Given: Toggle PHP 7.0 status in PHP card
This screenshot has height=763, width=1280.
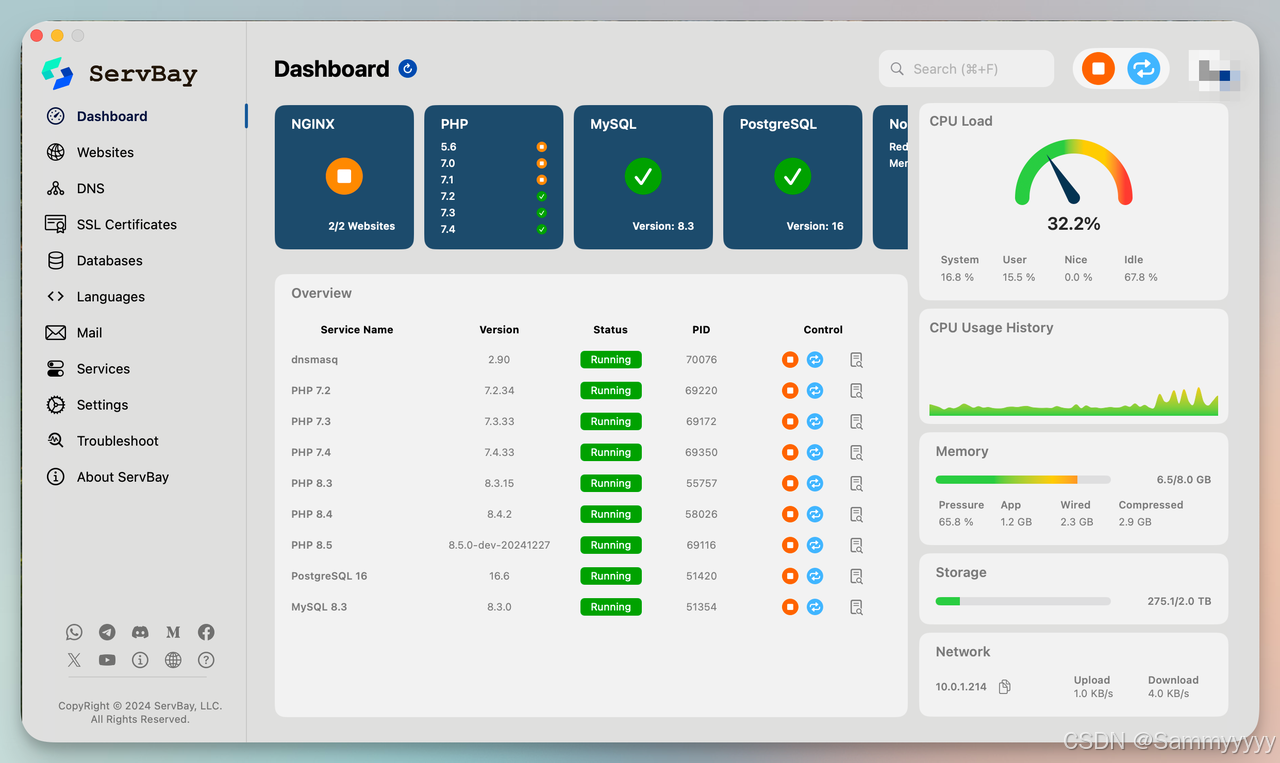Looking at the screenshot, I should coord(542,163).
